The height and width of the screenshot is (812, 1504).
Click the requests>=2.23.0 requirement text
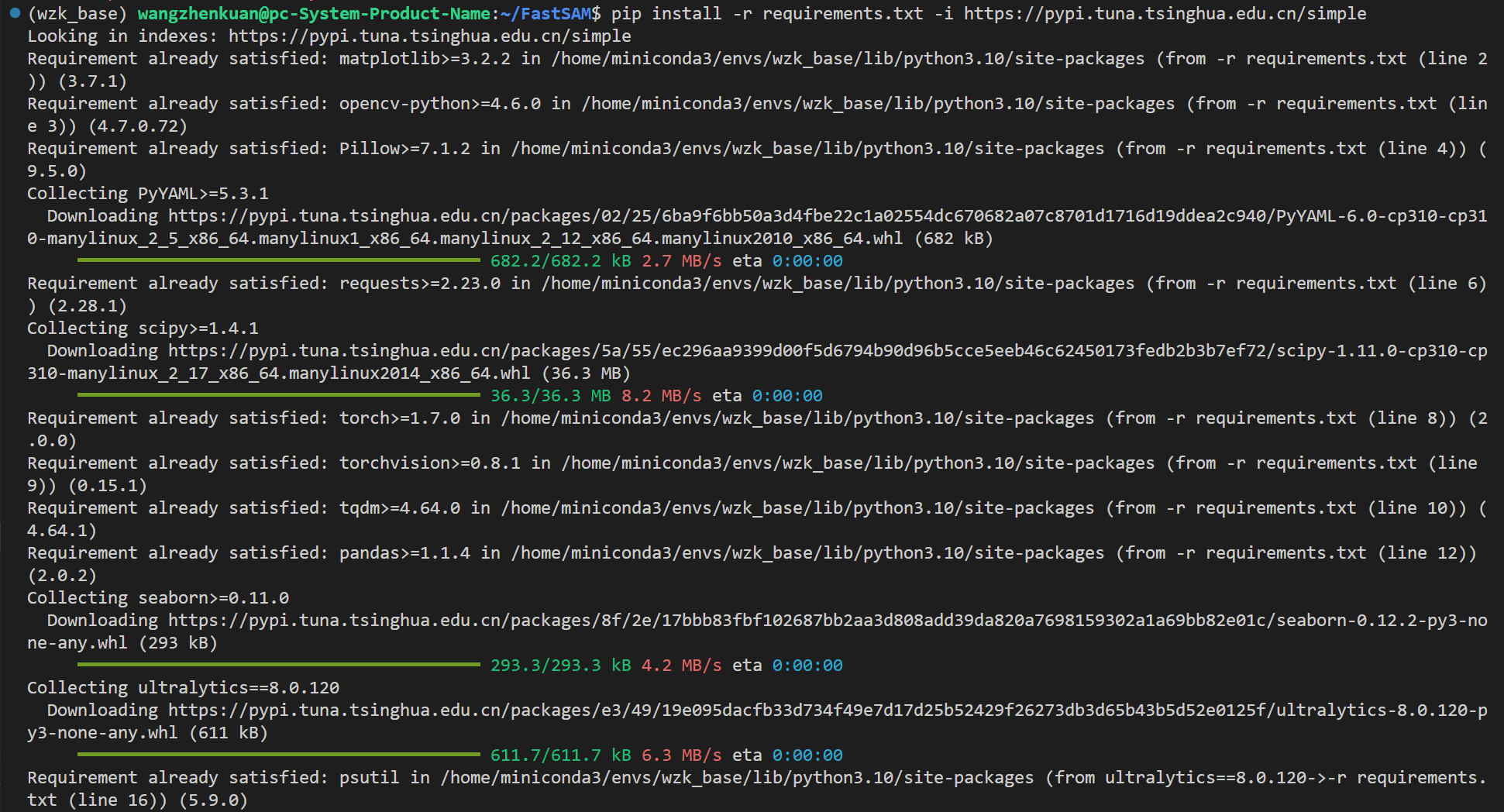coord(419,284)
